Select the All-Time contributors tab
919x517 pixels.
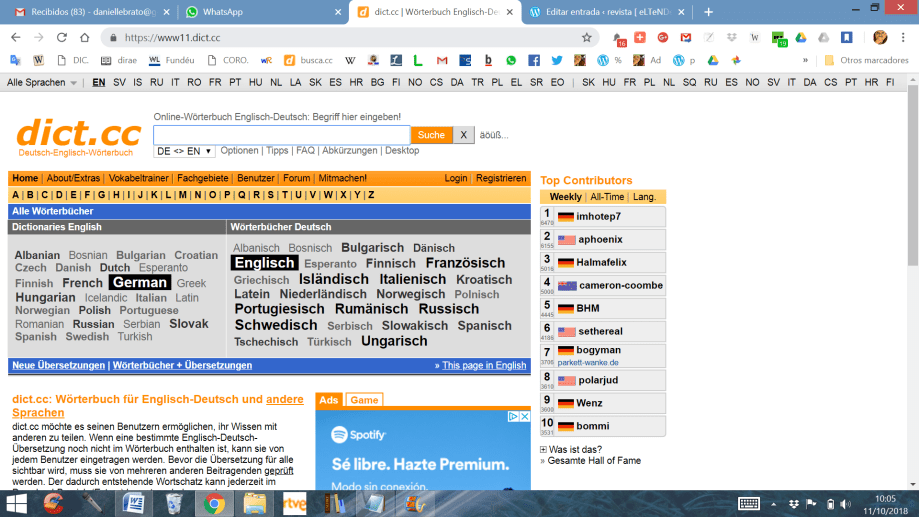(607, 197)
